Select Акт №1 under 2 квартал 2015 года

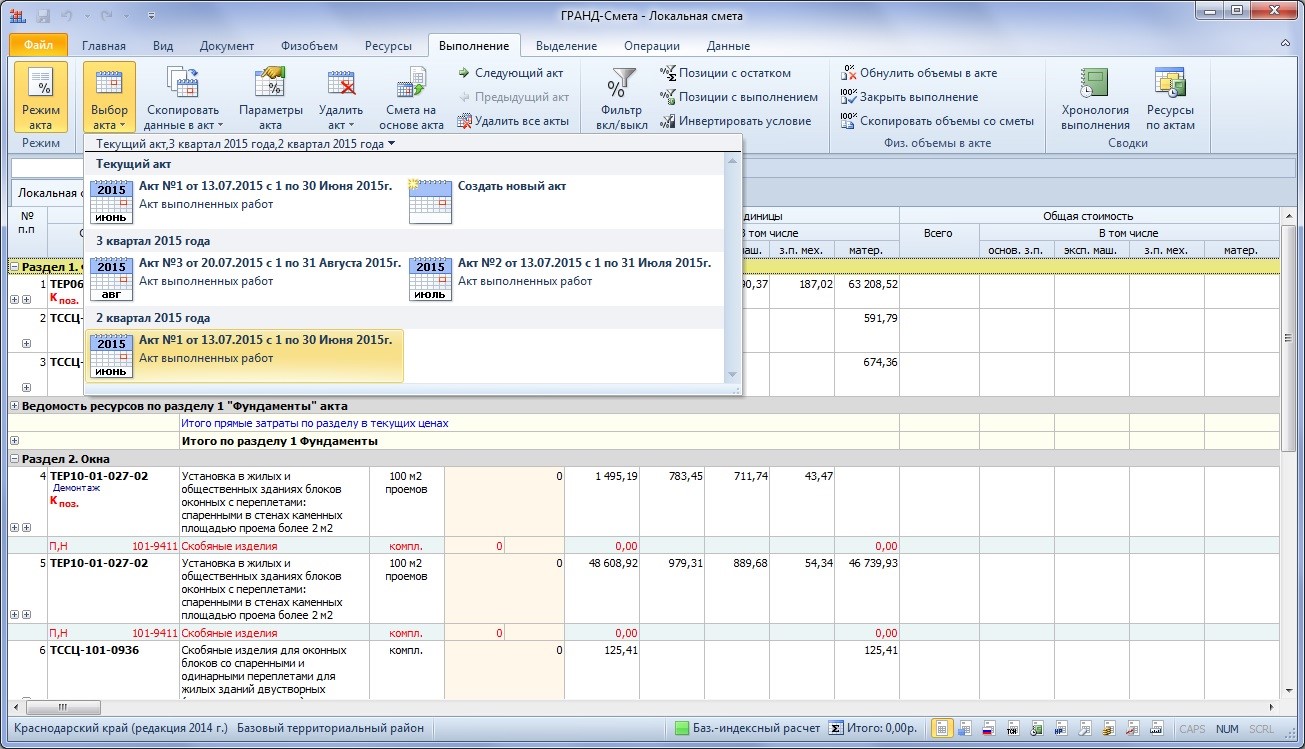[245, 356]
